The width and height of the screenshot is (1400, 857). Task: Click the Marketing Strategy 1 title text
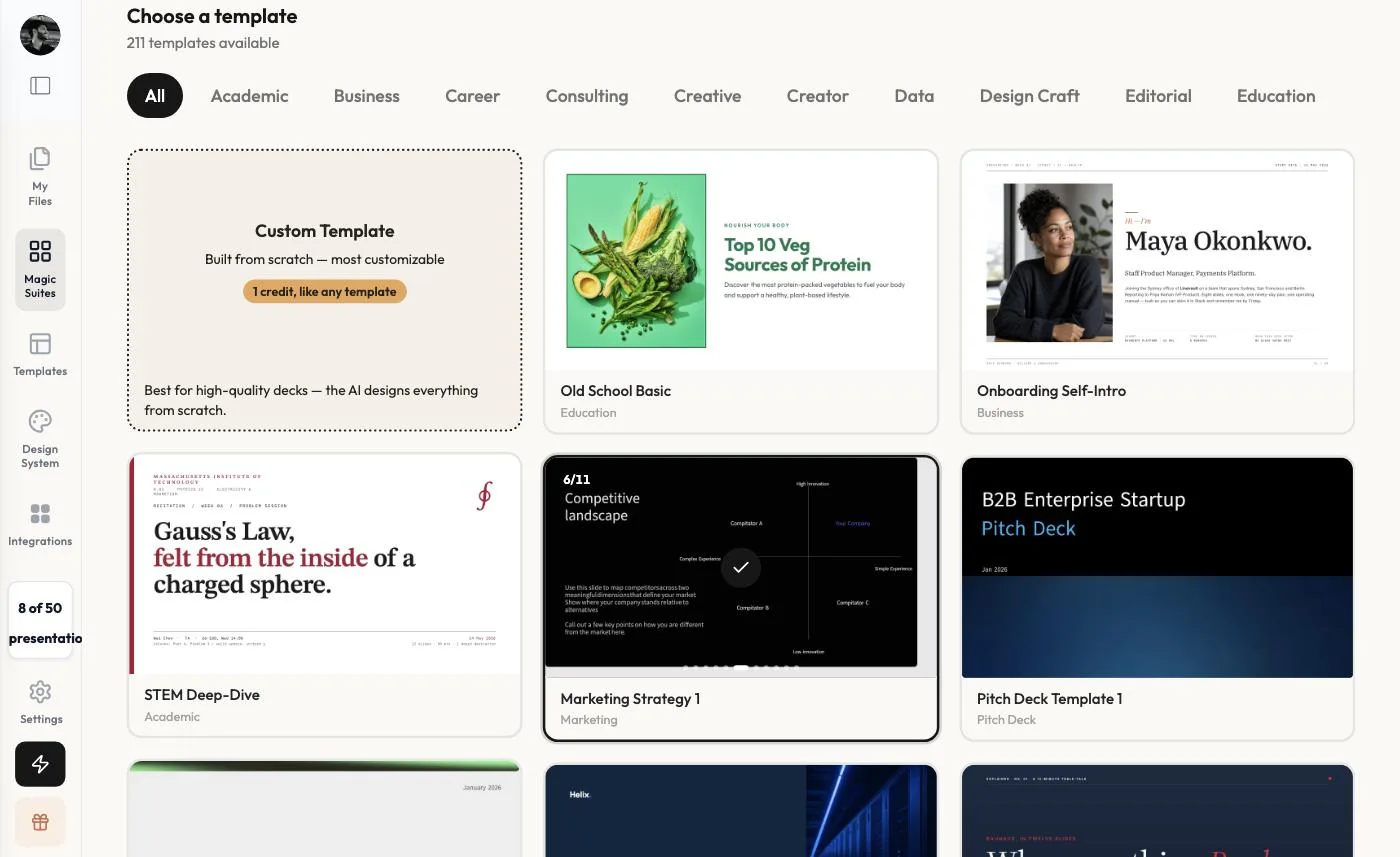pos(630,699)
